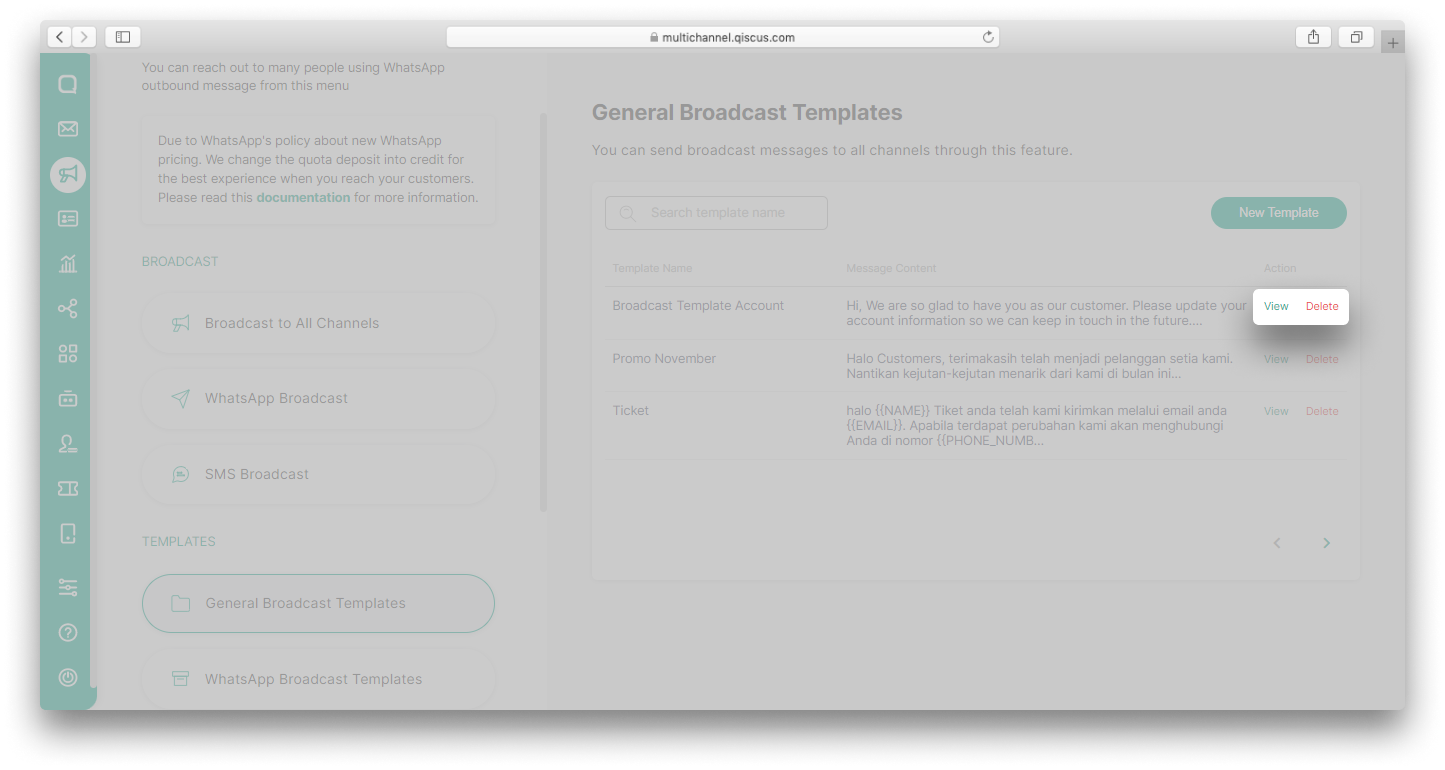Click the Message Content column header
The height and width of the screenshot is (770, 1445).
(x=891, y=268)
